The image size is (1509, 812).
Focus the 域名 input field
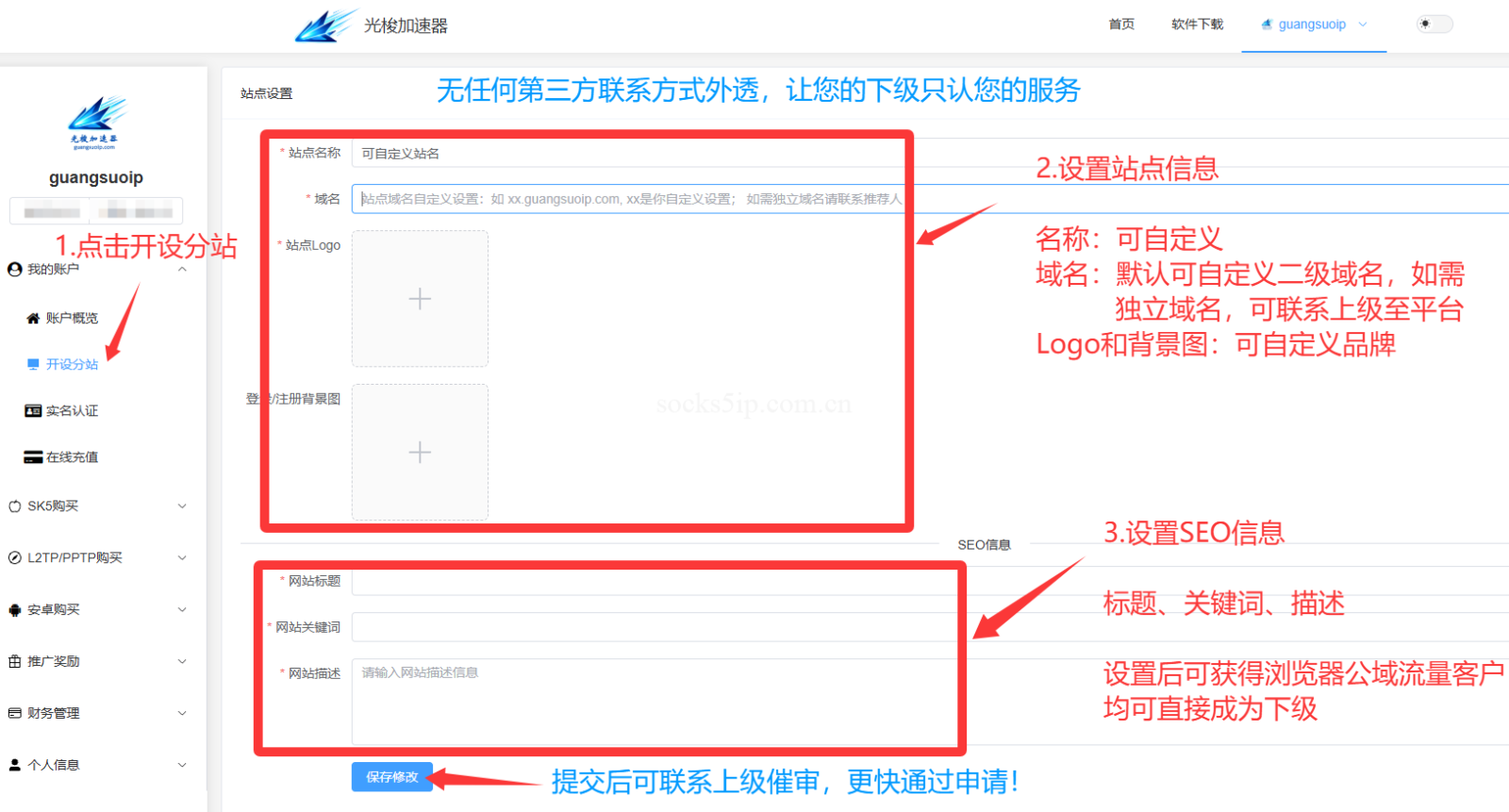[x=930, y=199]
